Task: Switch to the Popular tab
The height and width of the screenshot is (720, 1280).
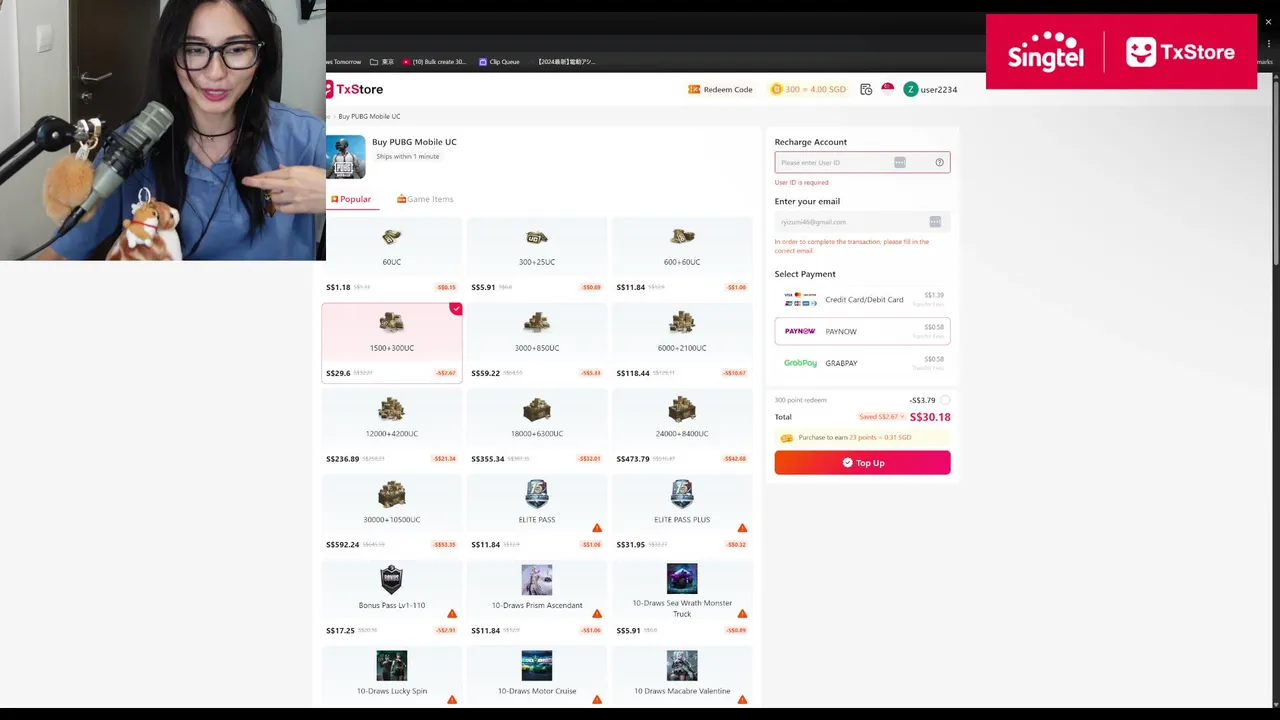Action: (351, 199)
